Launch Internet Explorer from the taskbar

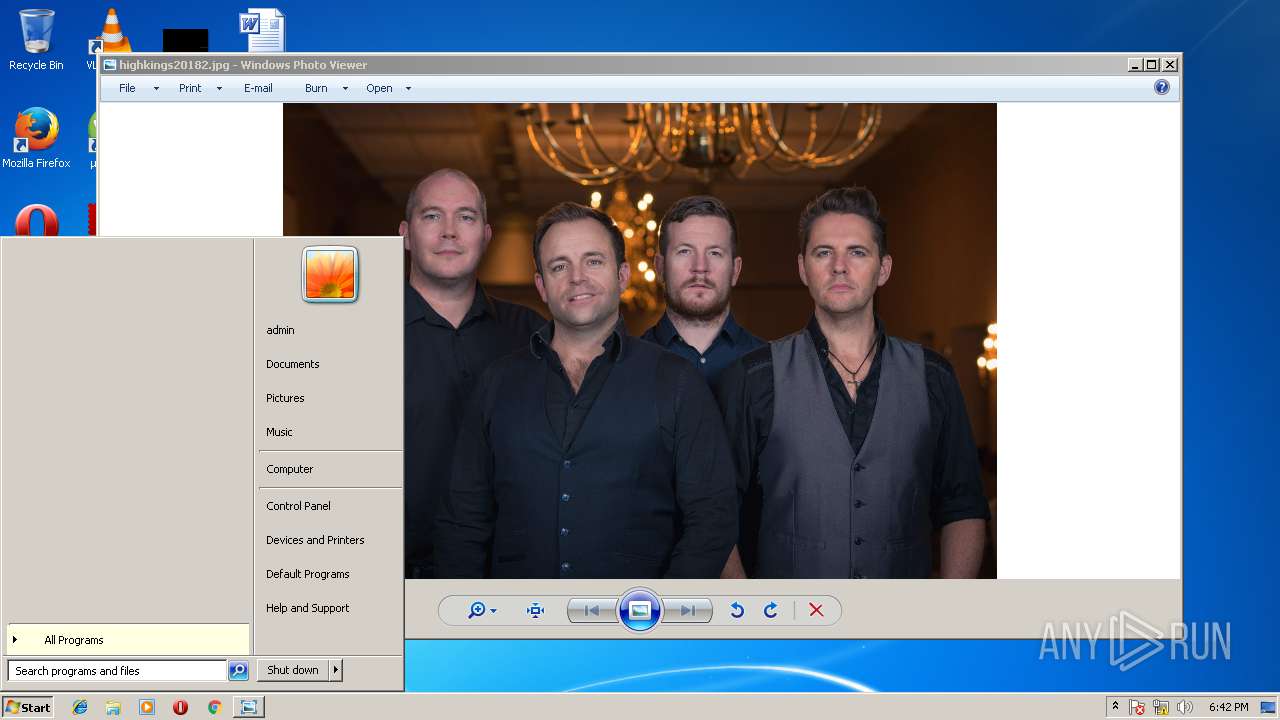pos(80,707)
